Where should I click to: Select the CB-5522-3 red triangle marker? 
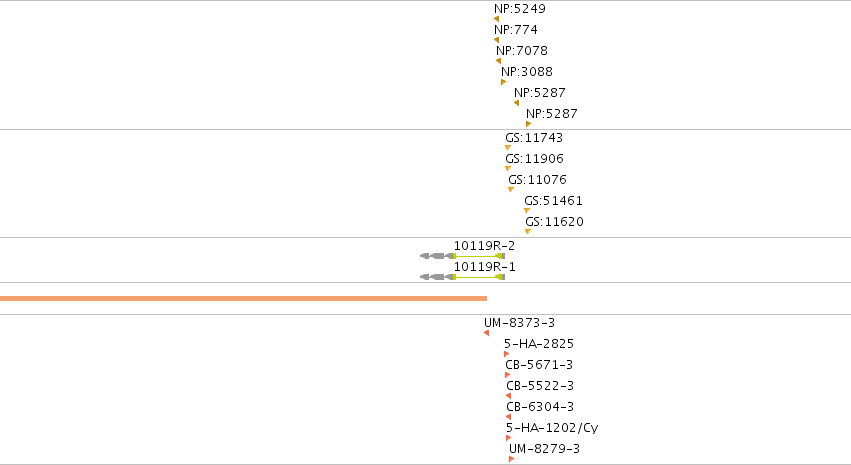tap(509, 396)
